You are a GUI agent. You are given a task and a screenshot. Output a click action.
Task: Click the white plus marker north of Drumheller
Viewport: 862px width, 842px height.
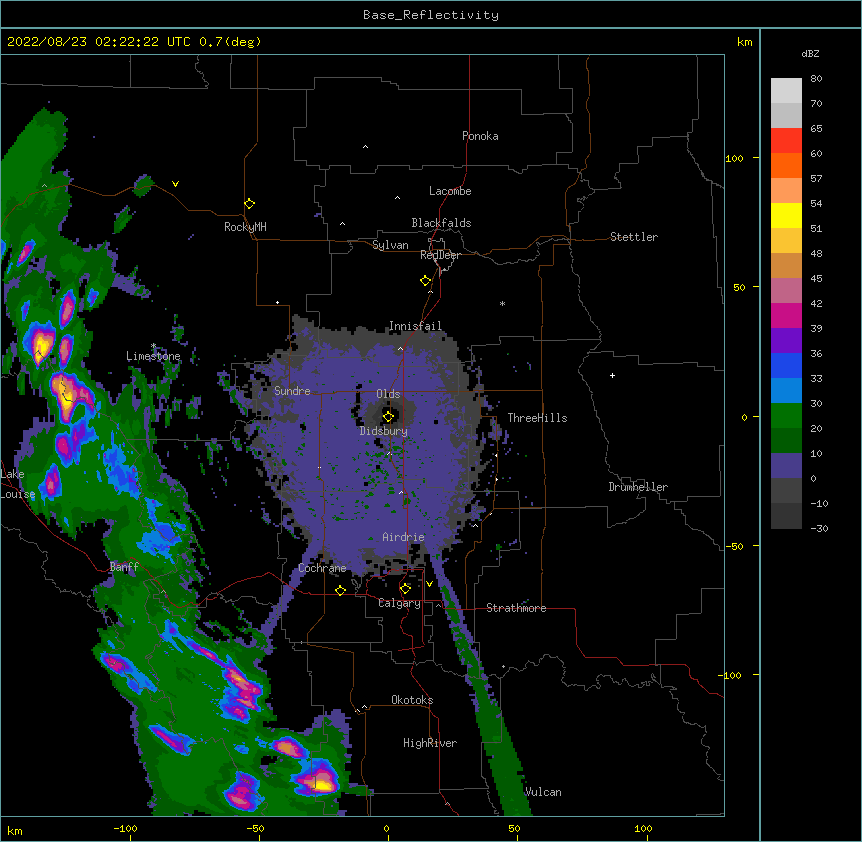[612, 375]
